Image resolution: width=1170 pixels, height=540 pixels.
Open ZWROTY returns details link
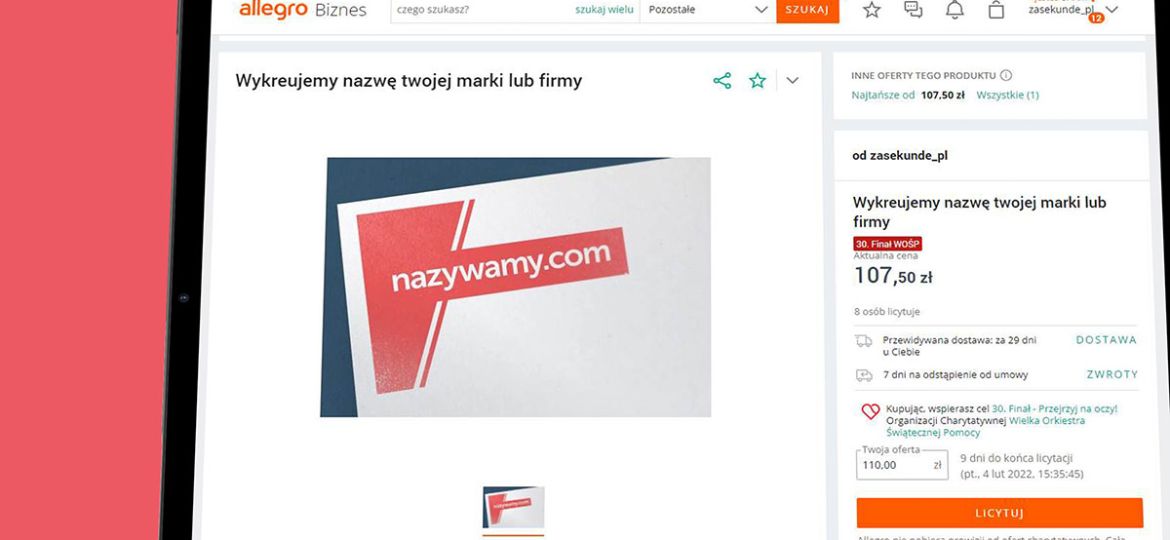(x=1112, y=374)
